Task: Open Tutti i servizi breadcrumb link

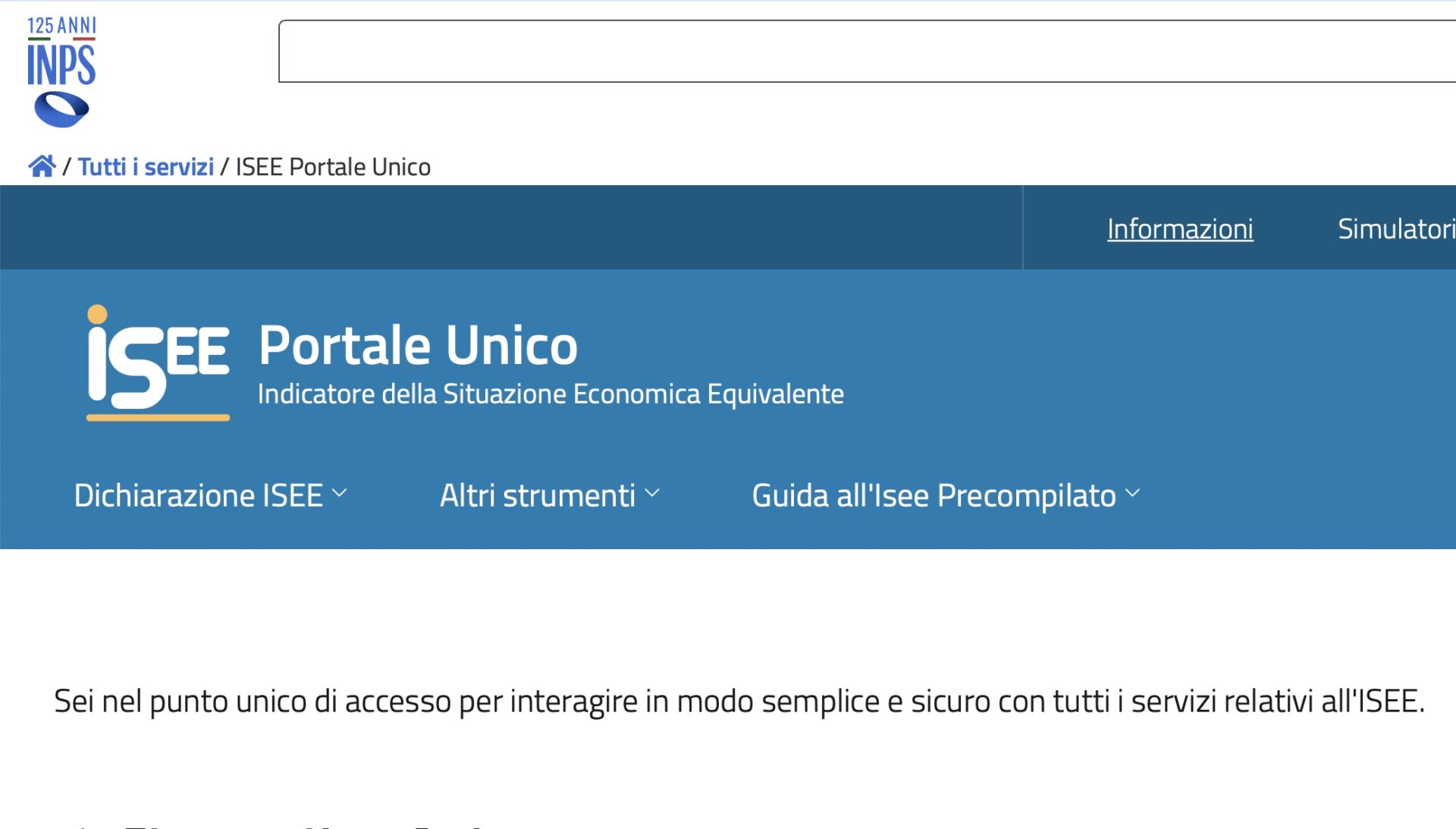Action: click(146, 167)
